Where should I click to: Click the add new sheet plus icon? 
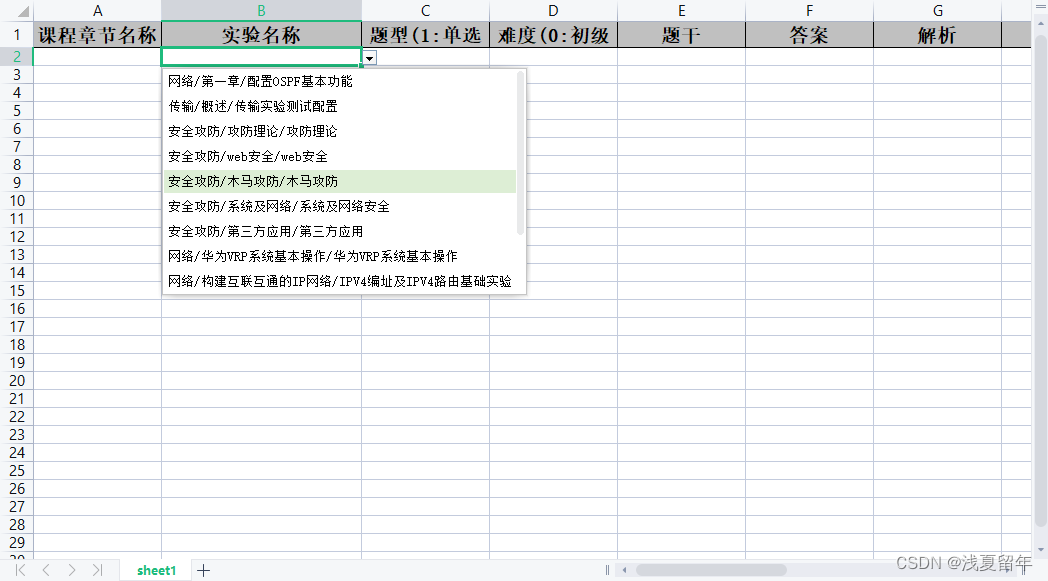pos(203,569)
